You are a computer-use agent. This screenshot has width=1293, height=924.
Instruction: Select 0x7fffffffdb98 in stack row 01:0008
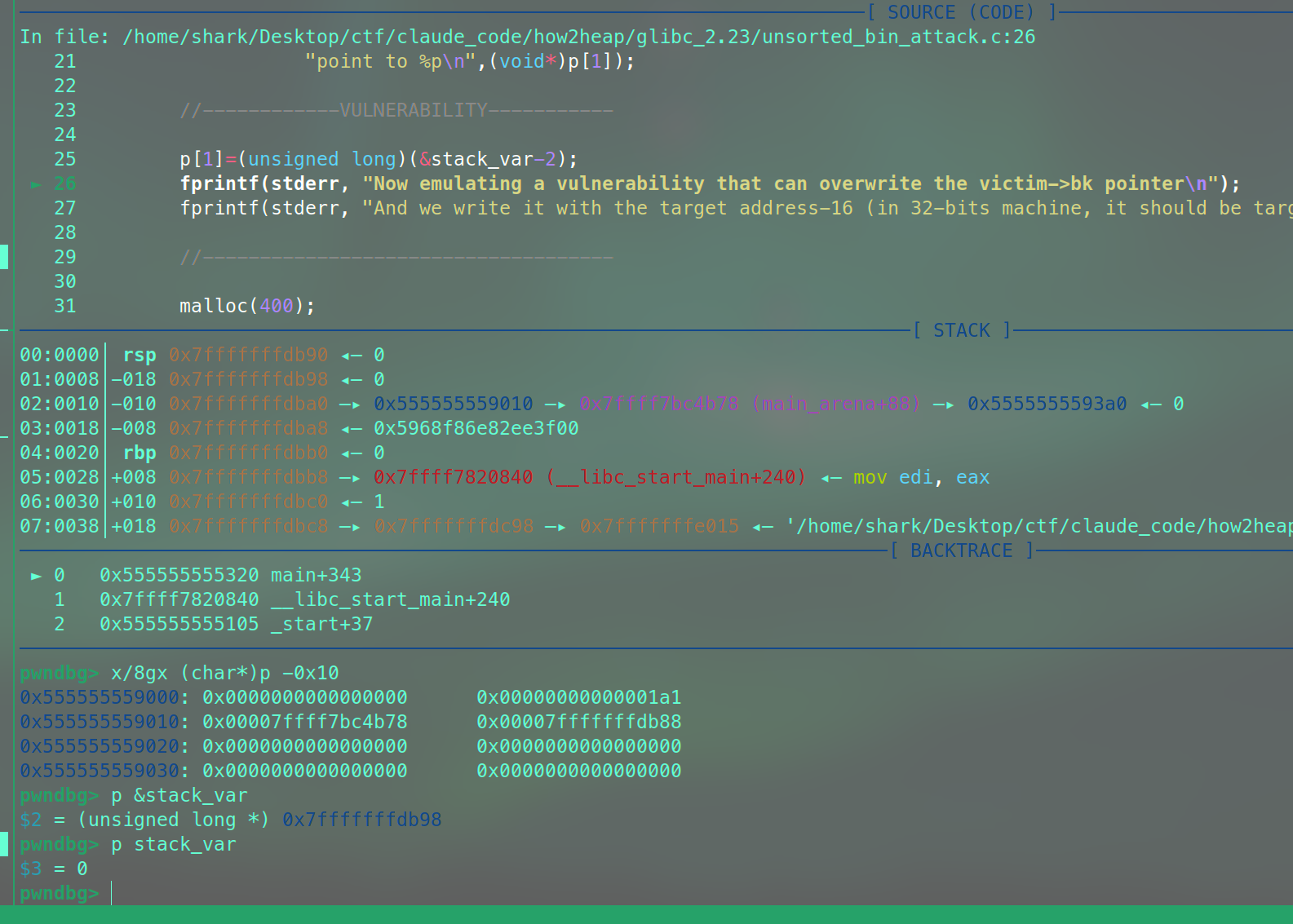pos(248,379)
